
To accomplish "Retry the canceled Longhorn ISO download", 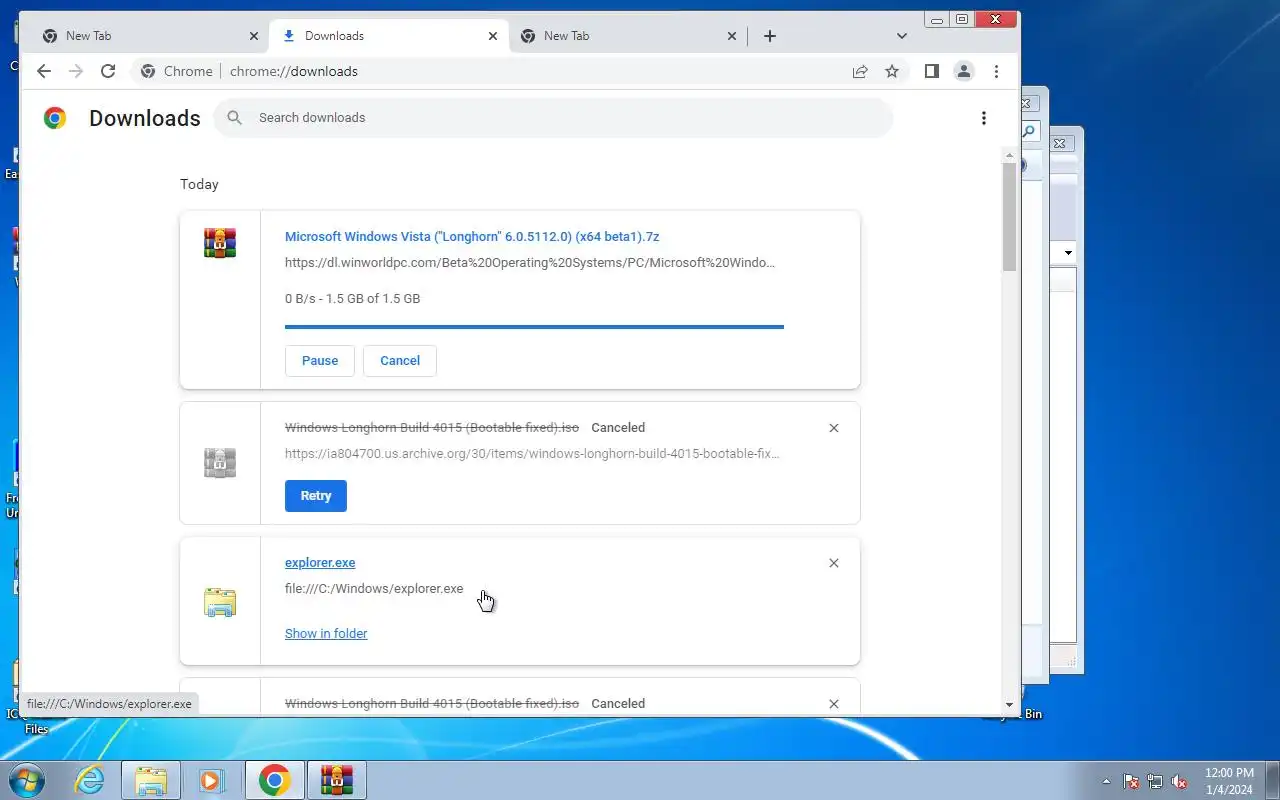I will (316, 496).
